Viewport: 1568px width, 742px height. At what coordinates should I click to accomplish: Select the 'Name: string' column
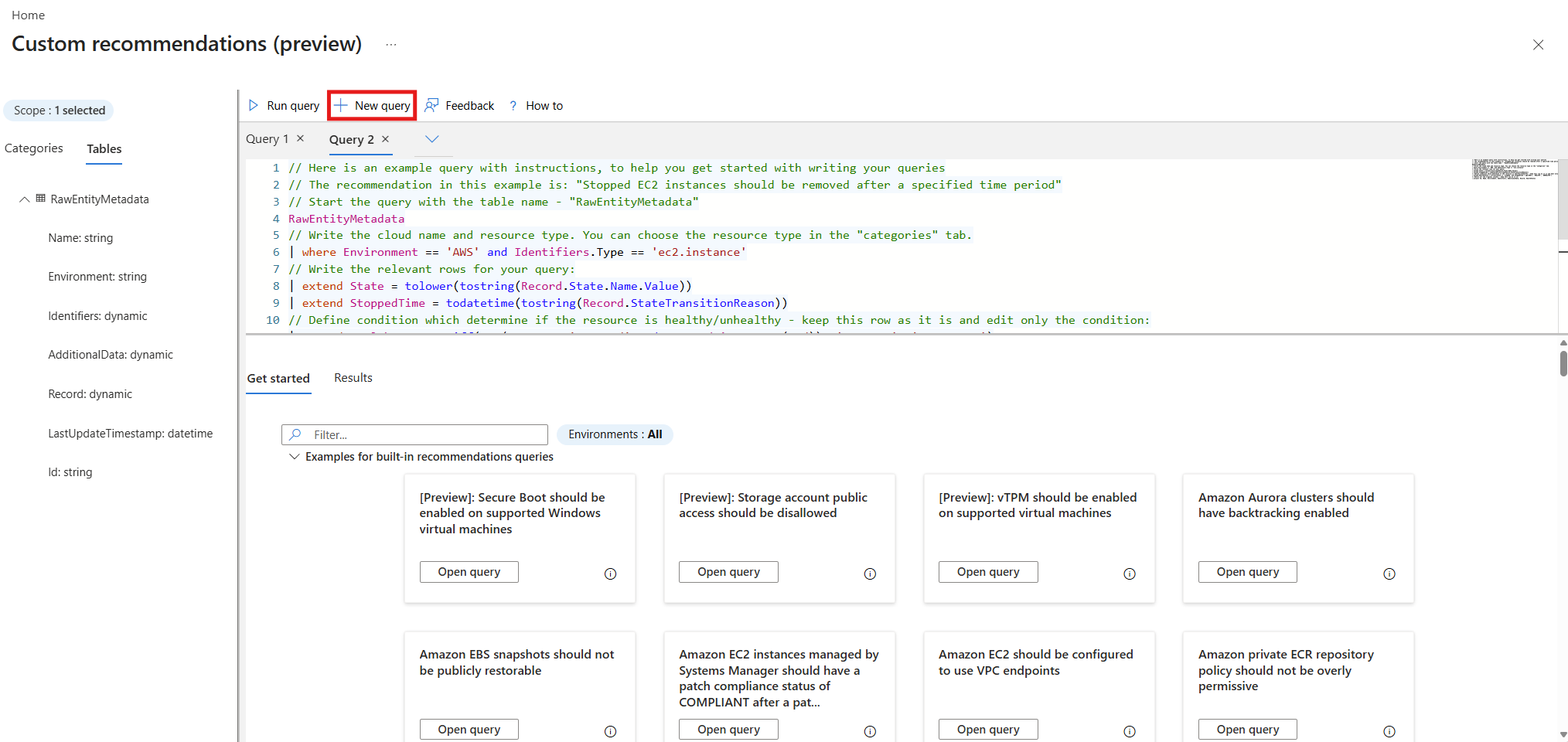pyautogui.click(x=80, y=238)
